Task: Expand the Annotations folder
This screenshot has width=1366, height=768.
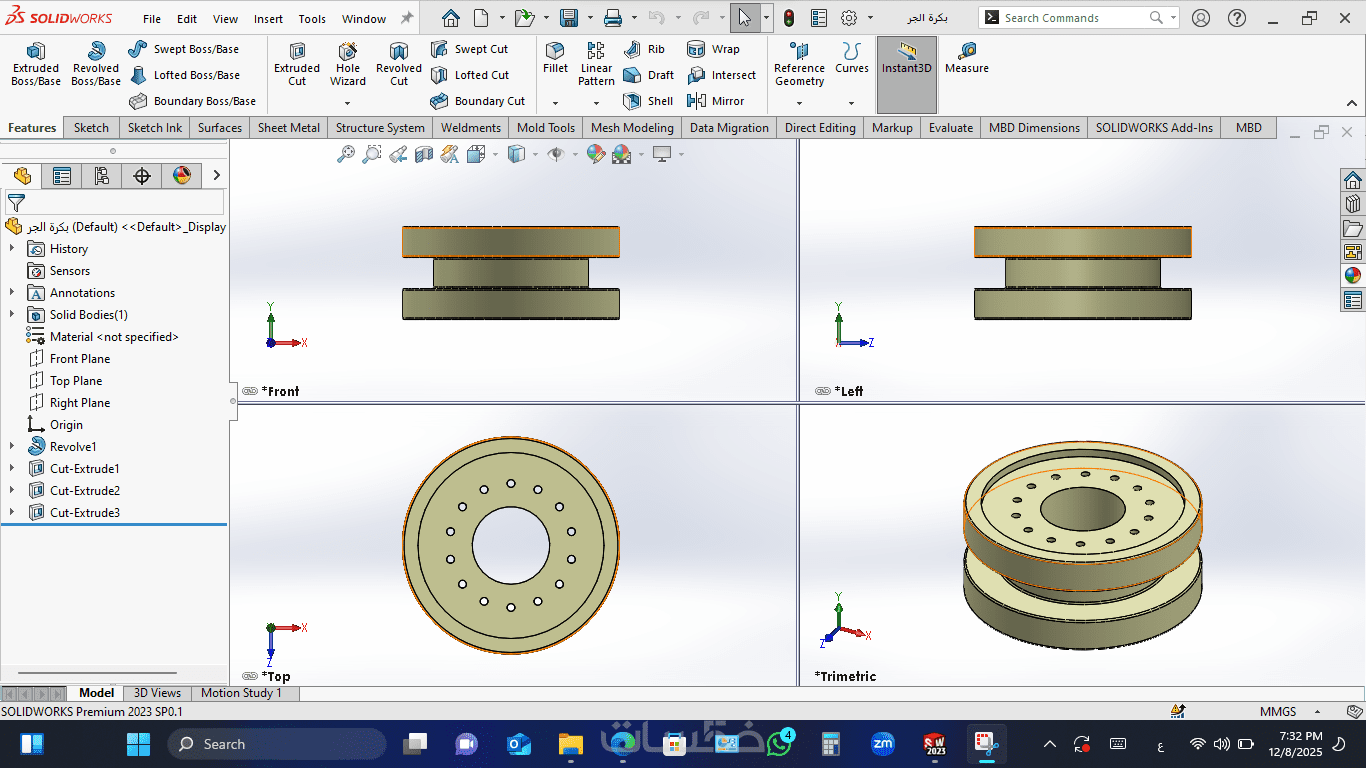Action: pos(12,293)
